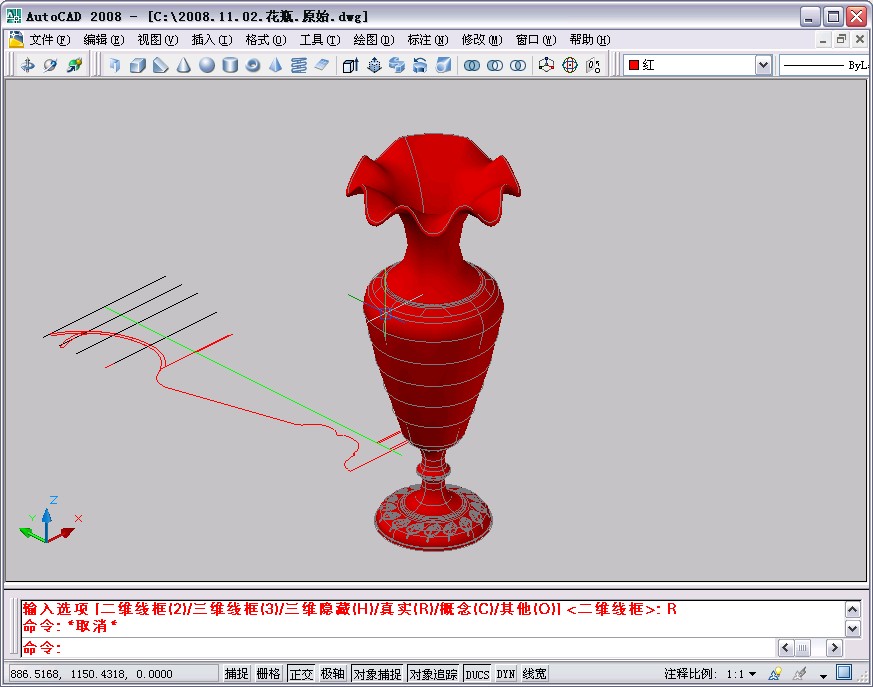Screen dimensions: 873x687
Task: Open the 工具(T) menu
Action: pos(320,40)
